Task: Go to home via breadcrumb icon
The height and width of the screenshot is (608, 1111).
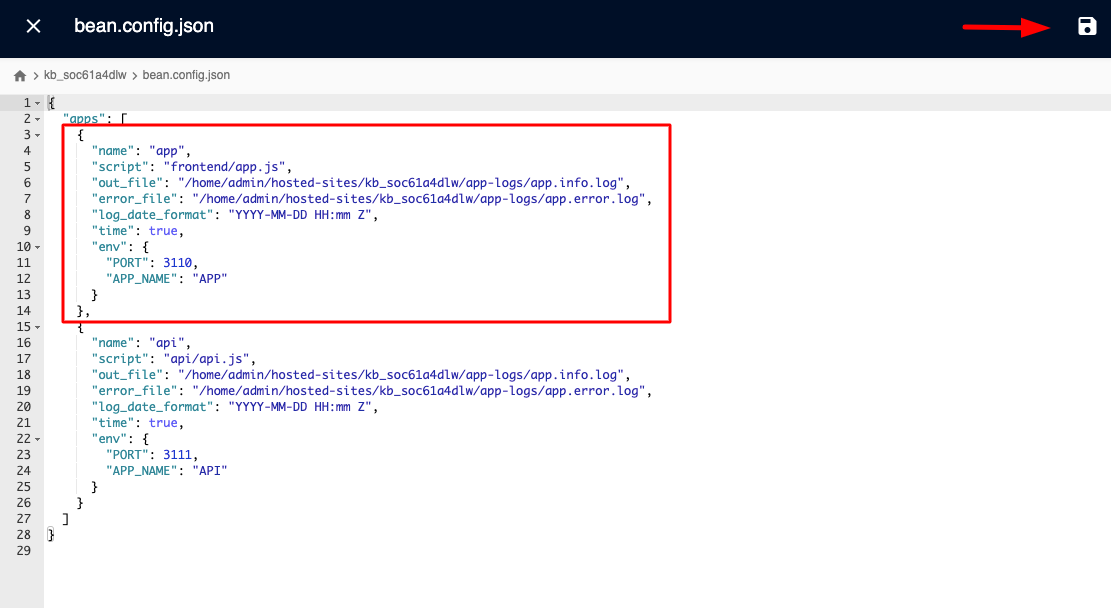Action: click(20, 76)
